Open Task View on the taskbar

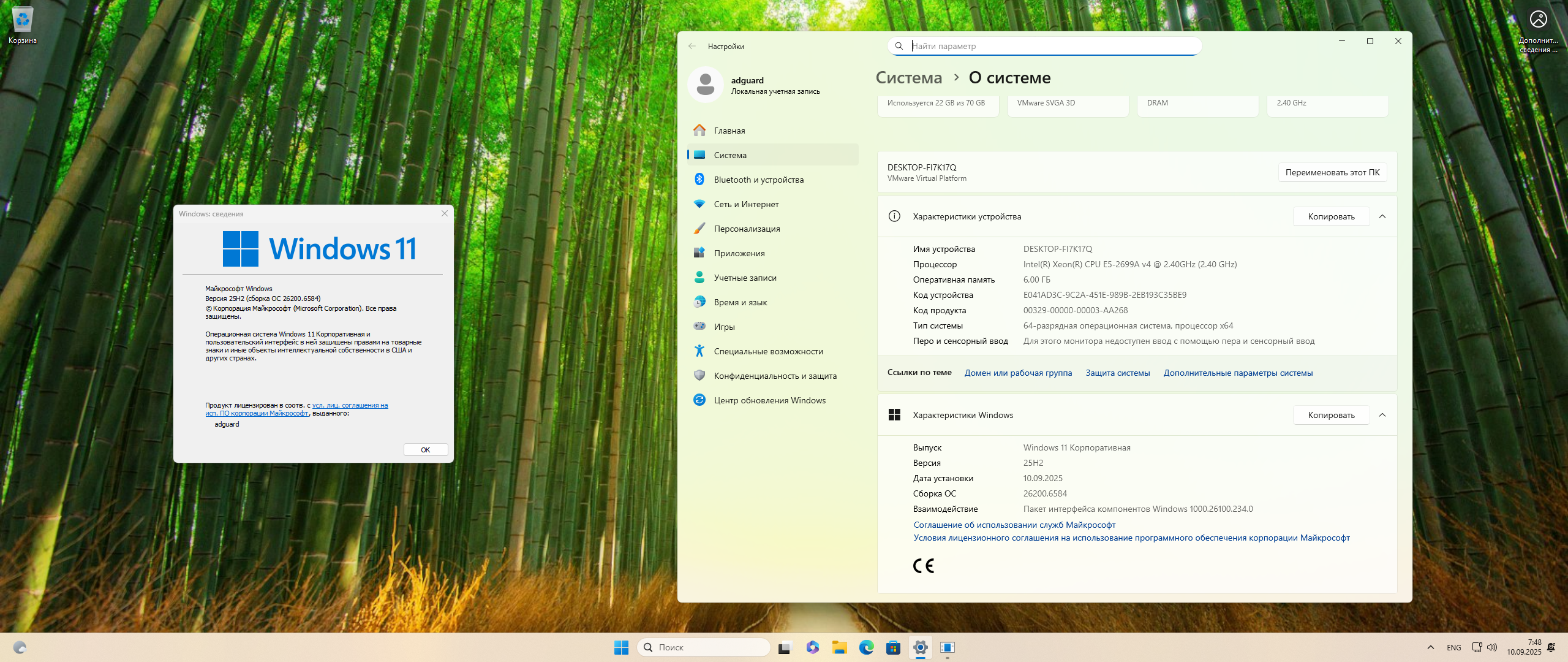[785, 647]
